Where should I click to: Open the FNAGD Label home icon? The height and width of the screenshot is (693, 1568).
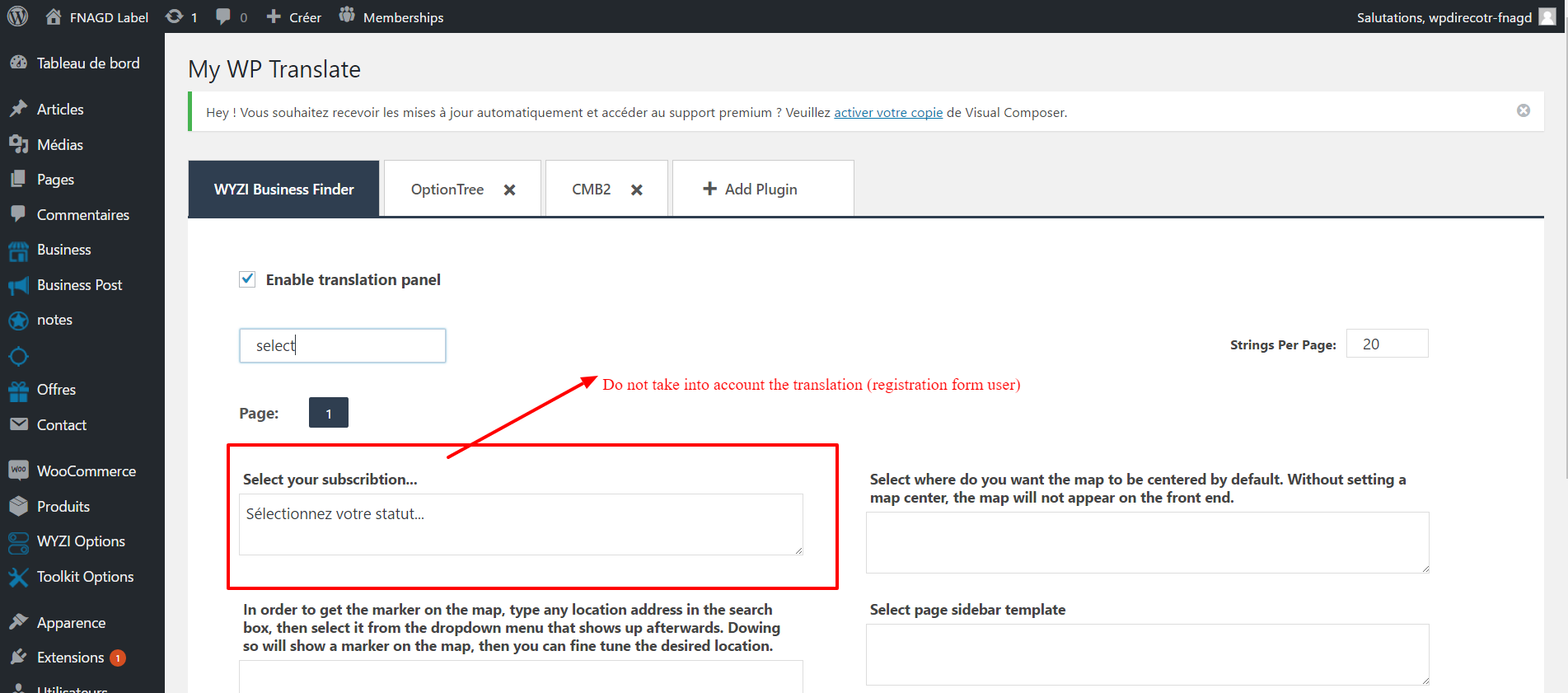coord(54,16)
